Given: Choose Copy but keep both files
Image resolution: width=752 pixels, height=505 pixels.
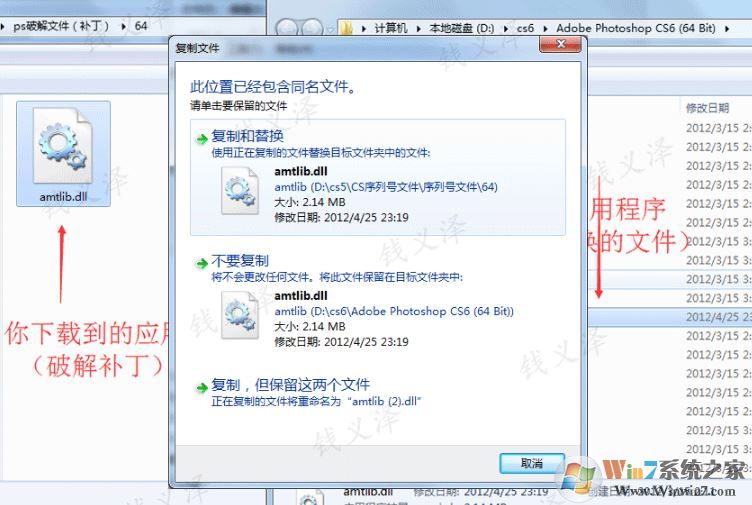Looking at the screenshot, I should [x=377, y=392].
